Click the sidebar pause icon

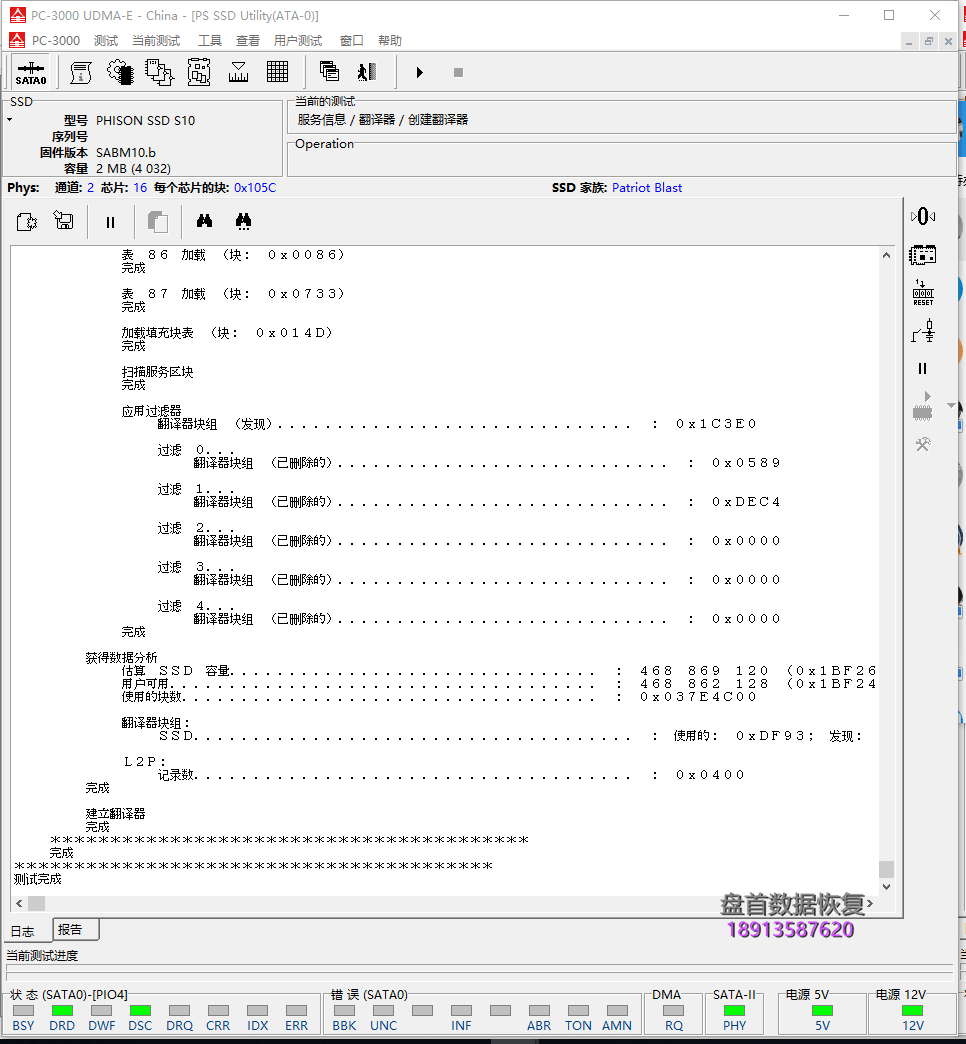[x=923, y=369]
